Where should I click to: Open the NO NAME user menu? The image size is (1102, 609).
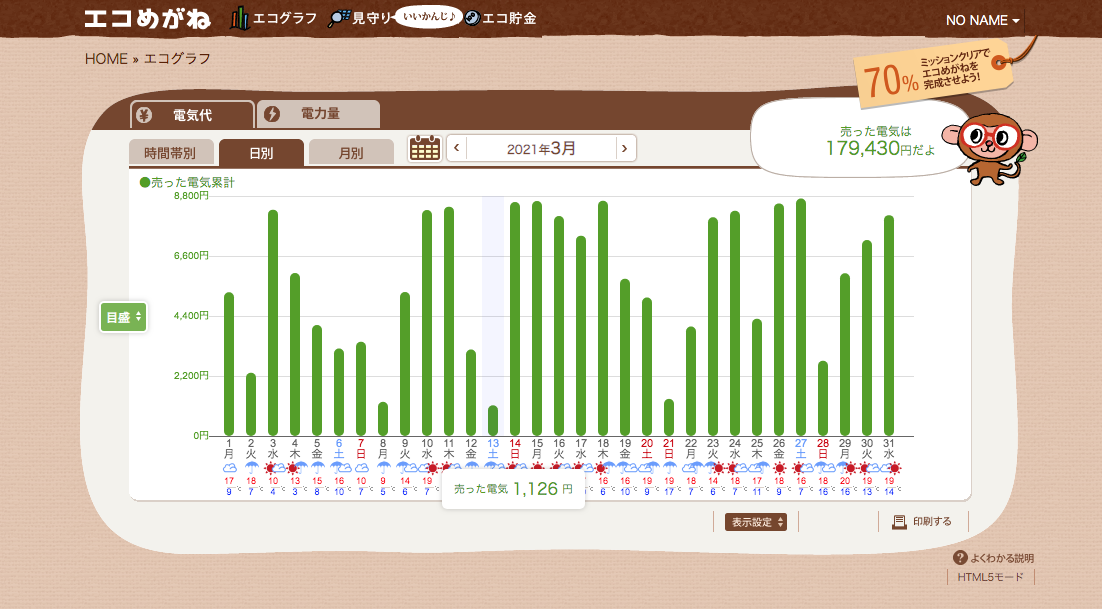point(982,21)
